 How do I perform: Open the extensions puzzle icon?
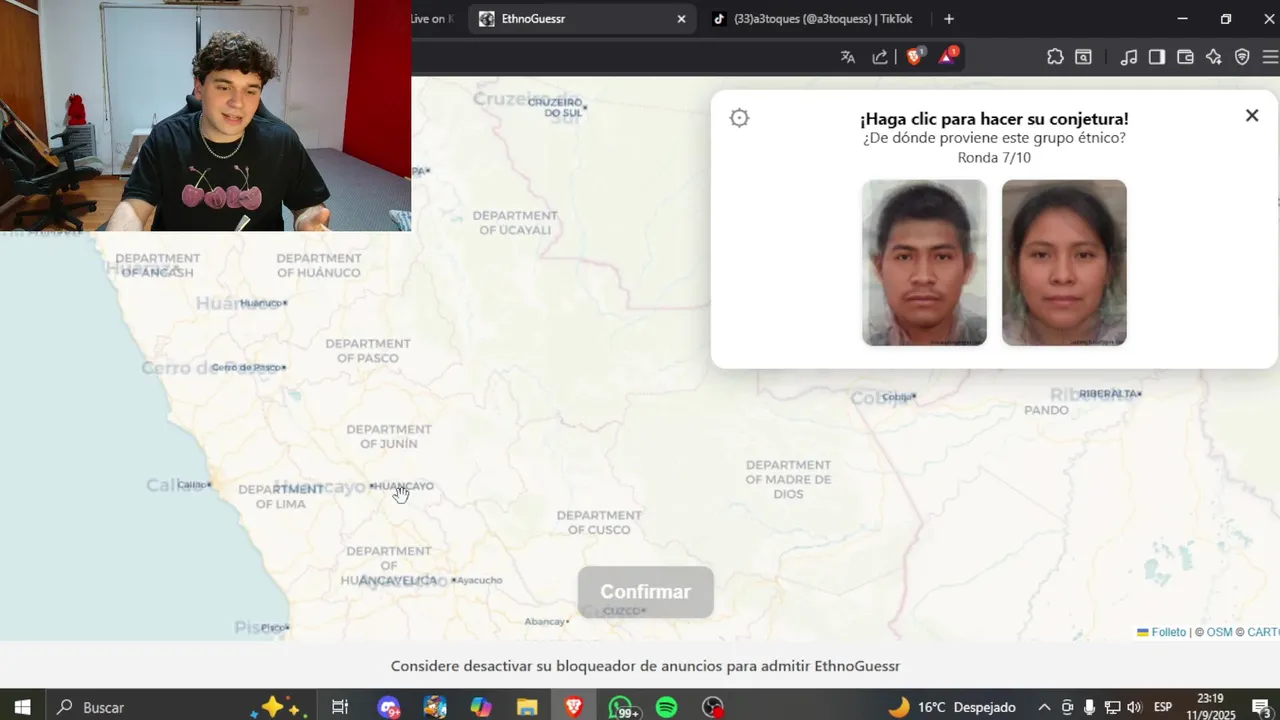(x=1055, y=57)
